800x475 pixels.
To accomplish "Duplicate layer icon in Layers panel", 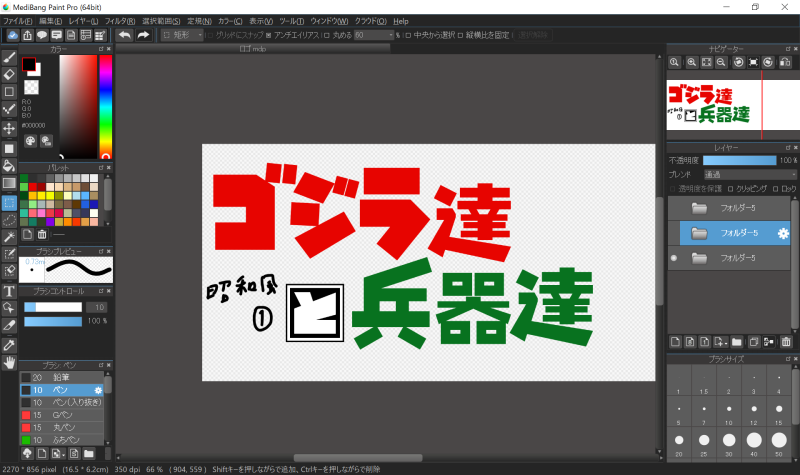I will click(x=754, y=342).
